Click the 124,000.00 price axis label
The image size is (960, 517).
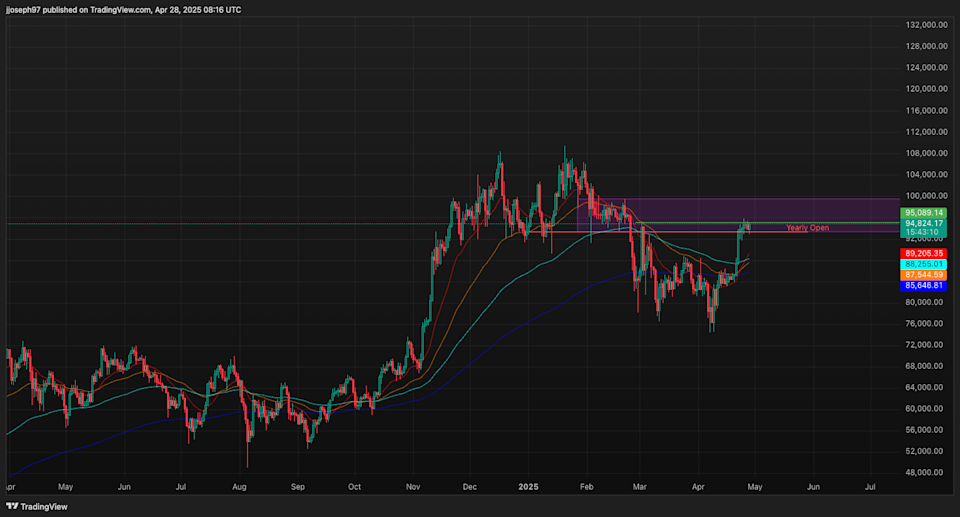point(926,67)
